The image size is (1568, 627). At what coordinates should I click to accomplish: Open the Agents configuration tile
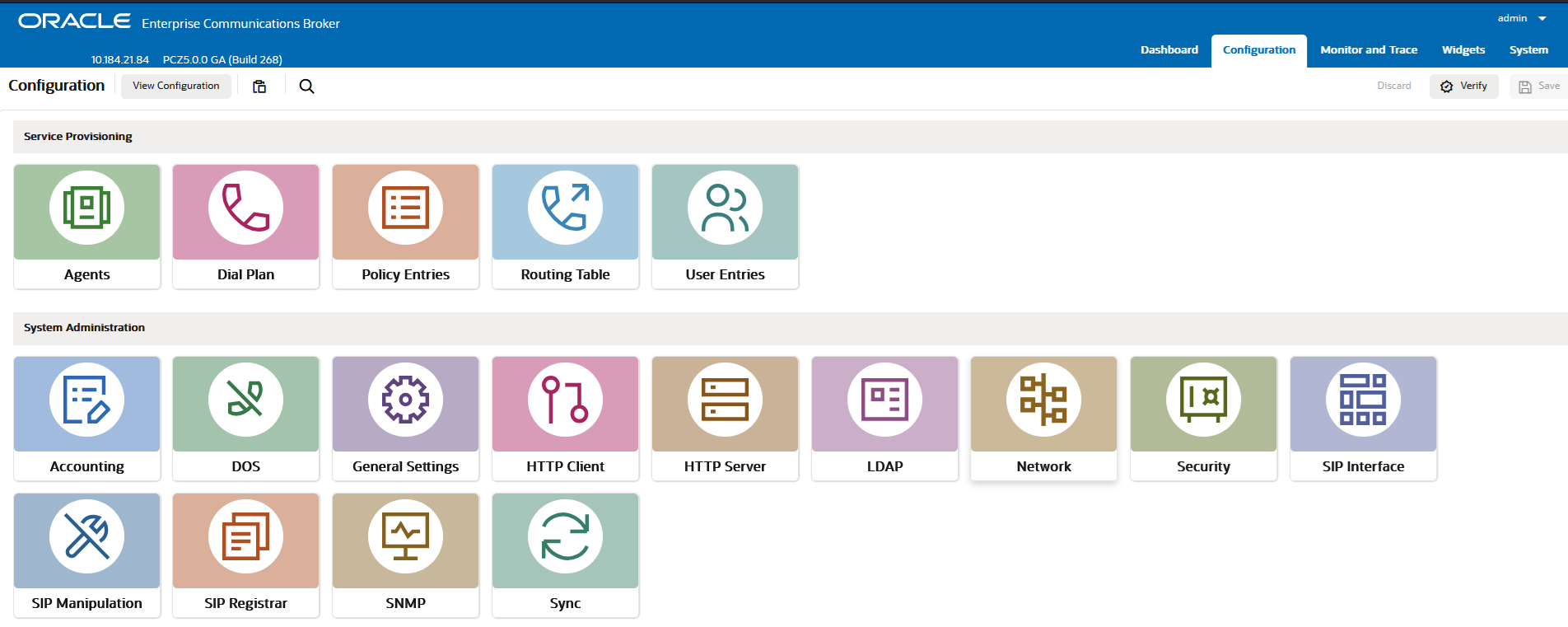87,227
